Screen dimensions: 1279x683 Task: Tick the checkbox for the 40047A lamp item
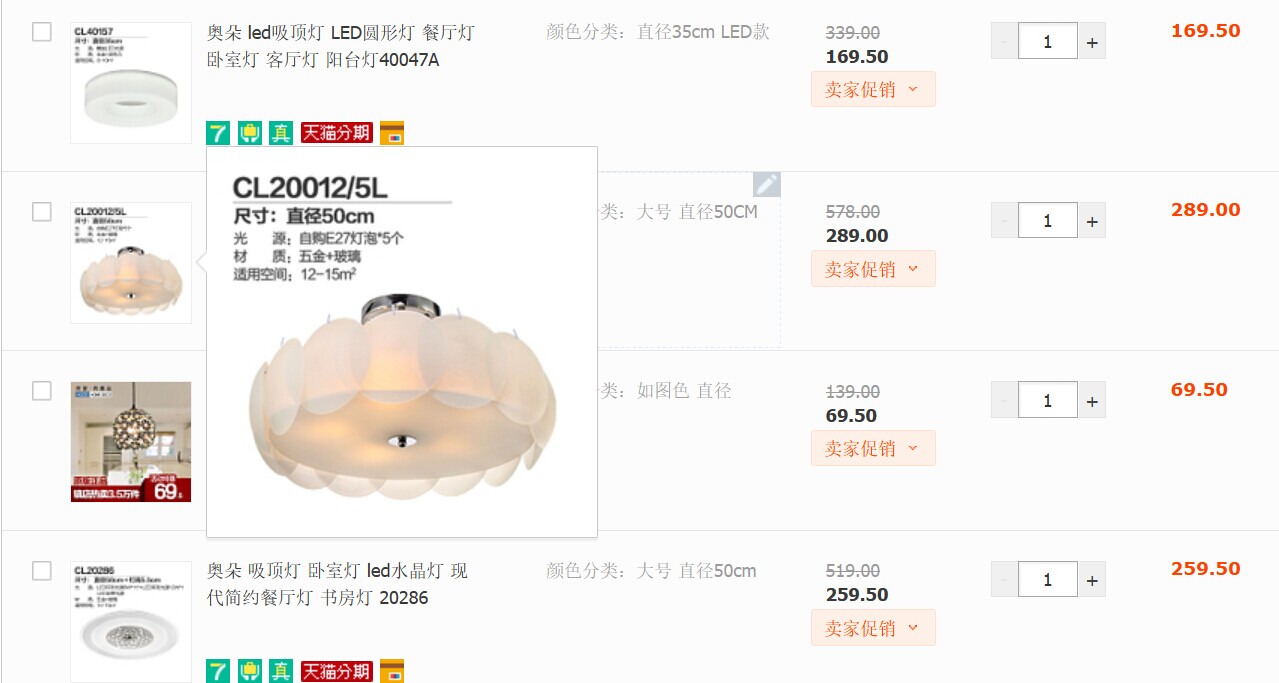(x=41, y=32)
